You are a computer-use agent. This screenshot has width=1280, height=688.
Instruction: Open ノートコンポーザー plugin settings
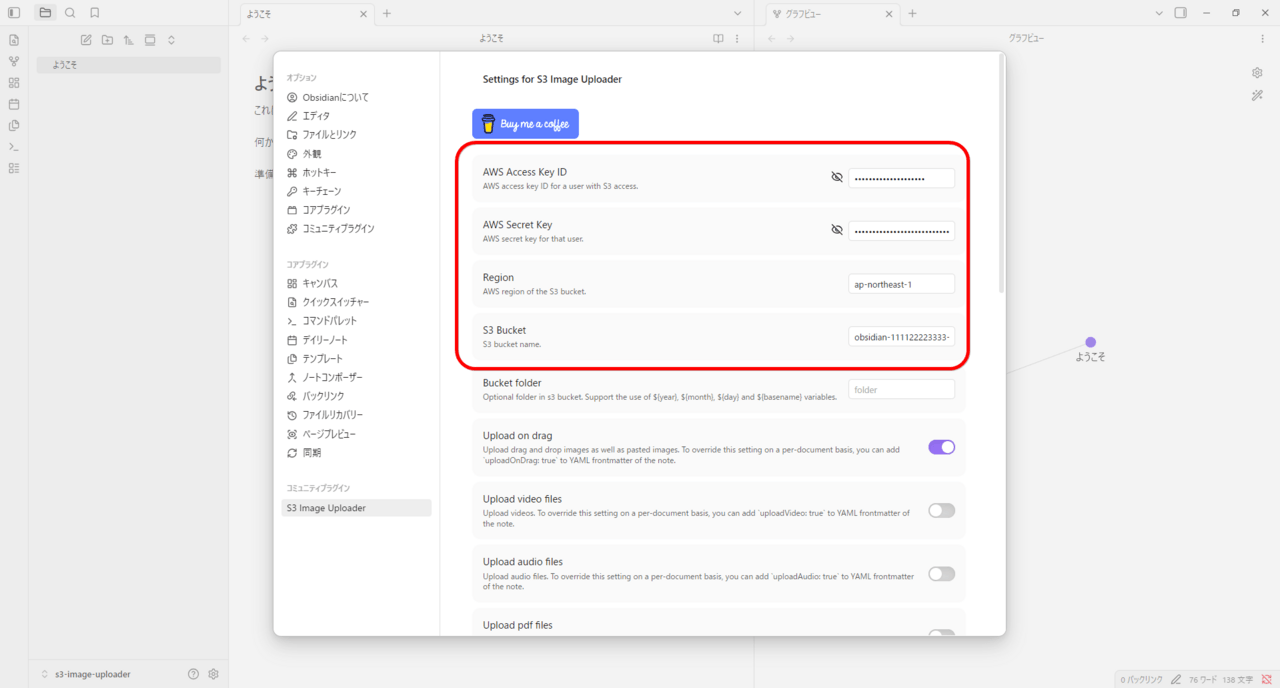pos(356,378)
